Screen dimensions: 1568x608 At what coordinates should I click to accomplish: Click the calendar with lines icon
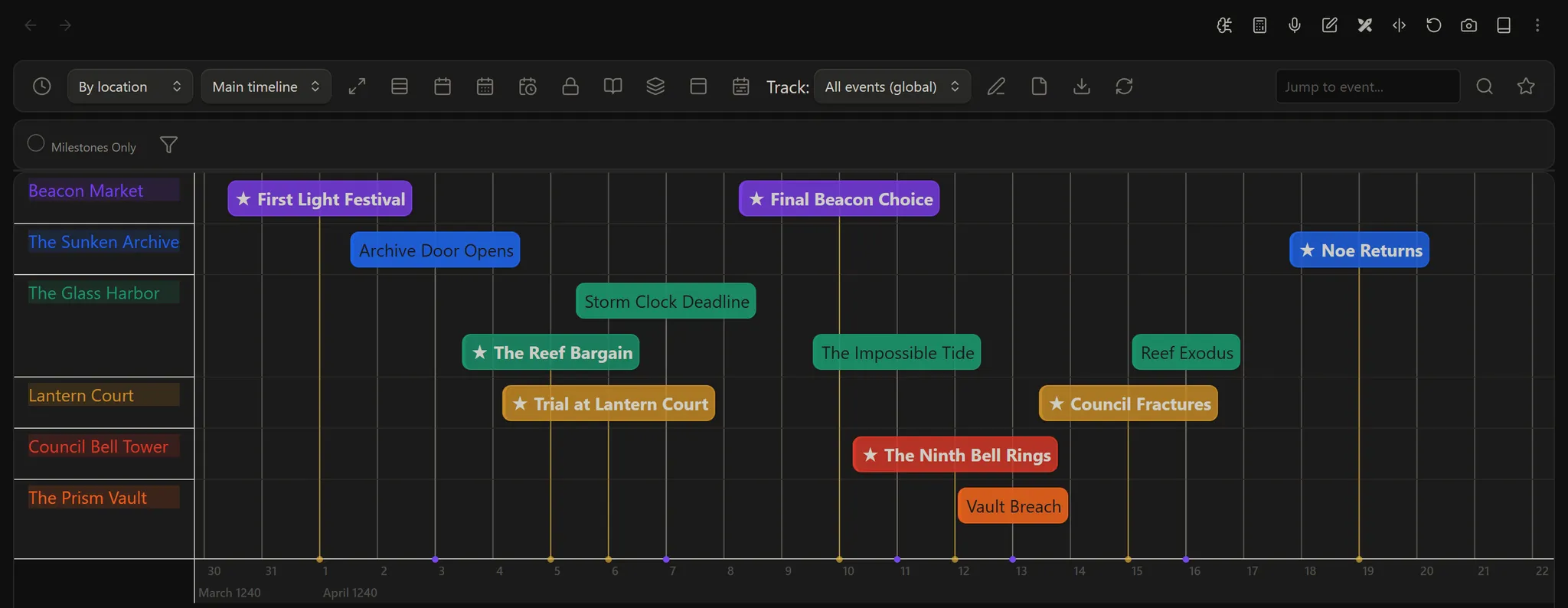tap(740, 87)
